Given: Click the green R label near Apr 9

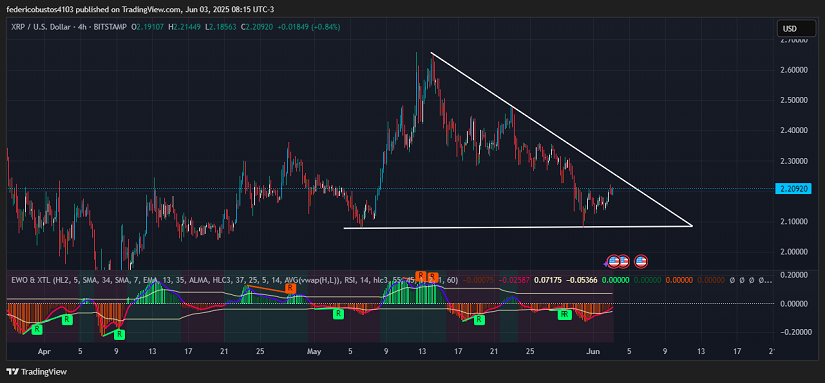Looking at the screenshot, I should coord(119,334).
